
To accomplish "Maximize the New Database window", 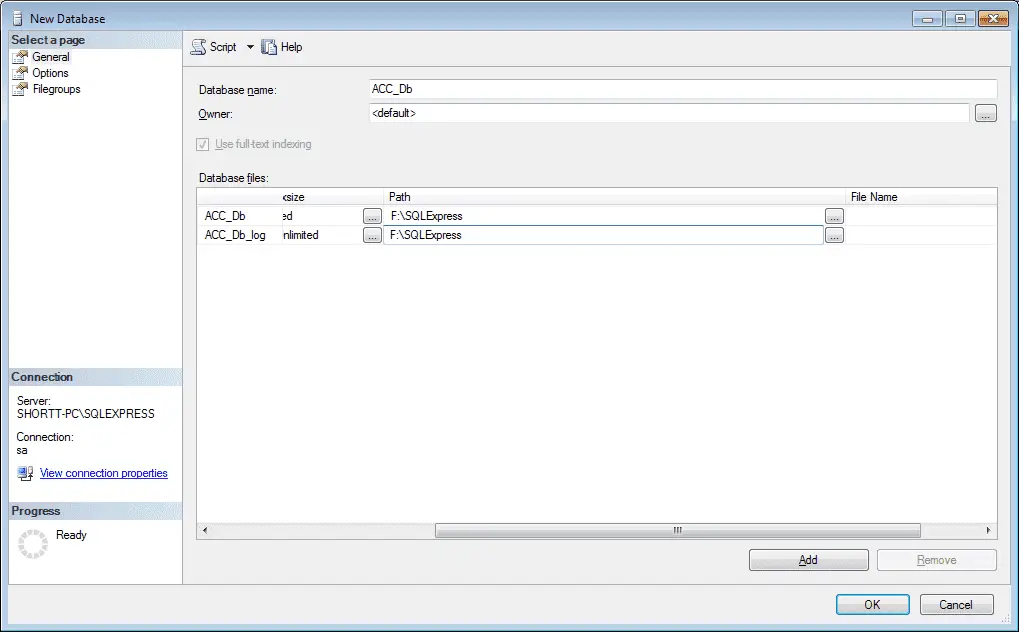I will point(961,19).
